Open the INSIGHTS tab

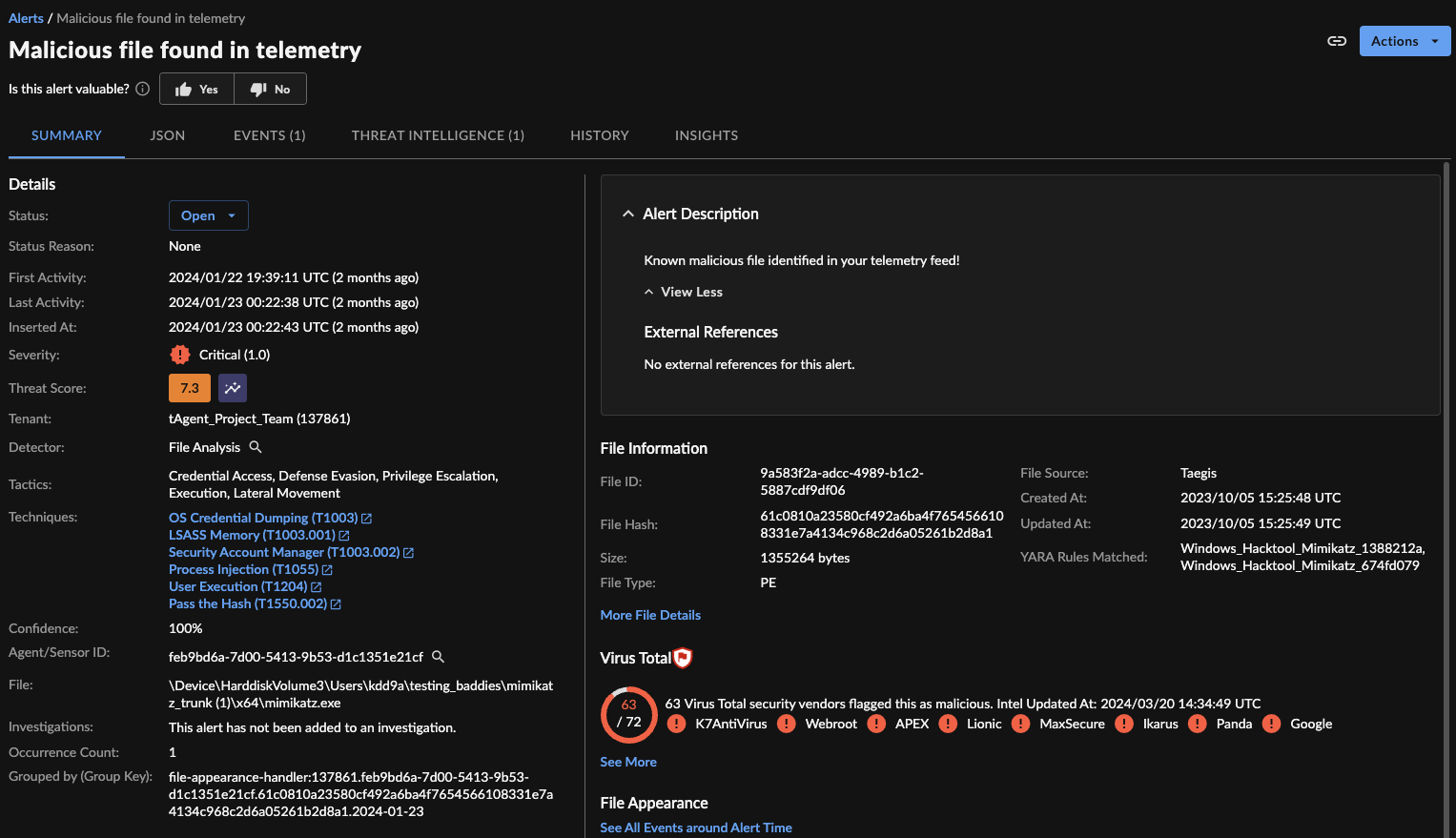coord(707,135)
